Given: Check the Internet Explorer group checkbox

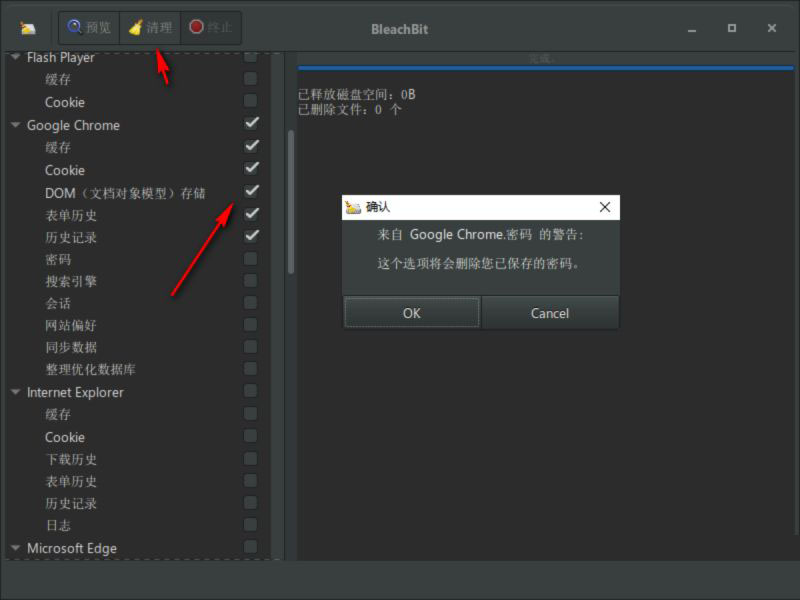Looking at the screenshot, I should (x=250, y=391).
